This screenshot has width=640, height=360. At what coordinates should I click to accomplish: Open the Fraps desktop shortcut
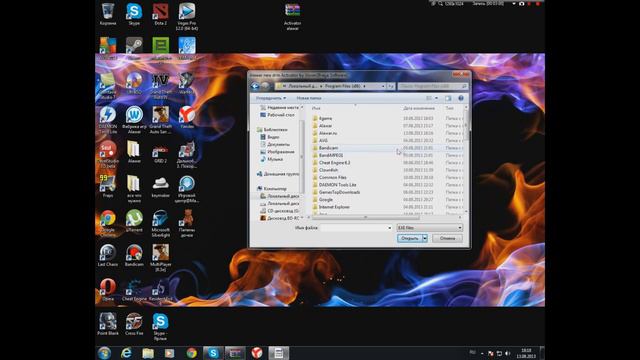coord(108,187)
